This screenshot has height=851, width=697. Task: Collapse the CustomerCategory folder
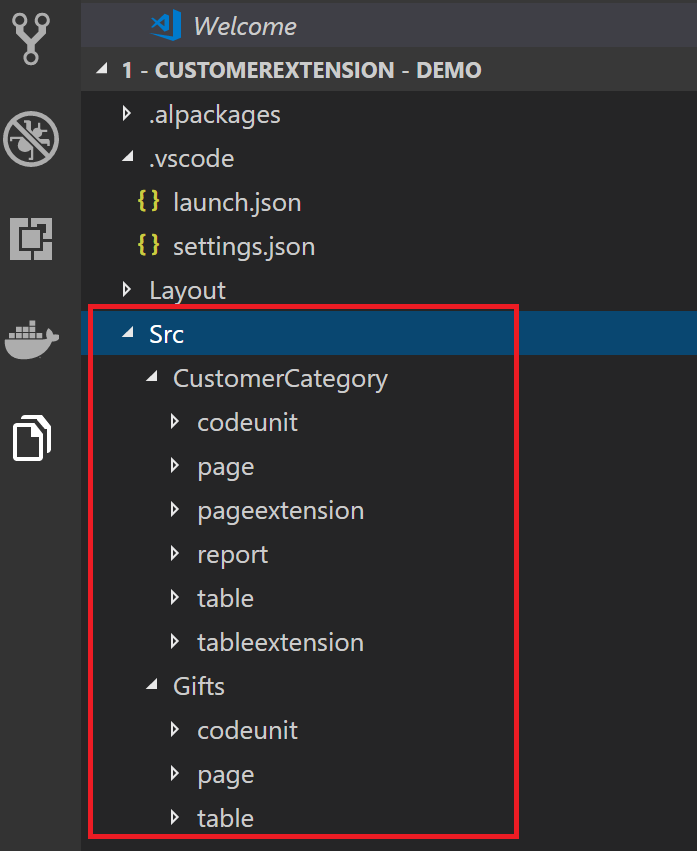coord(389,378)
